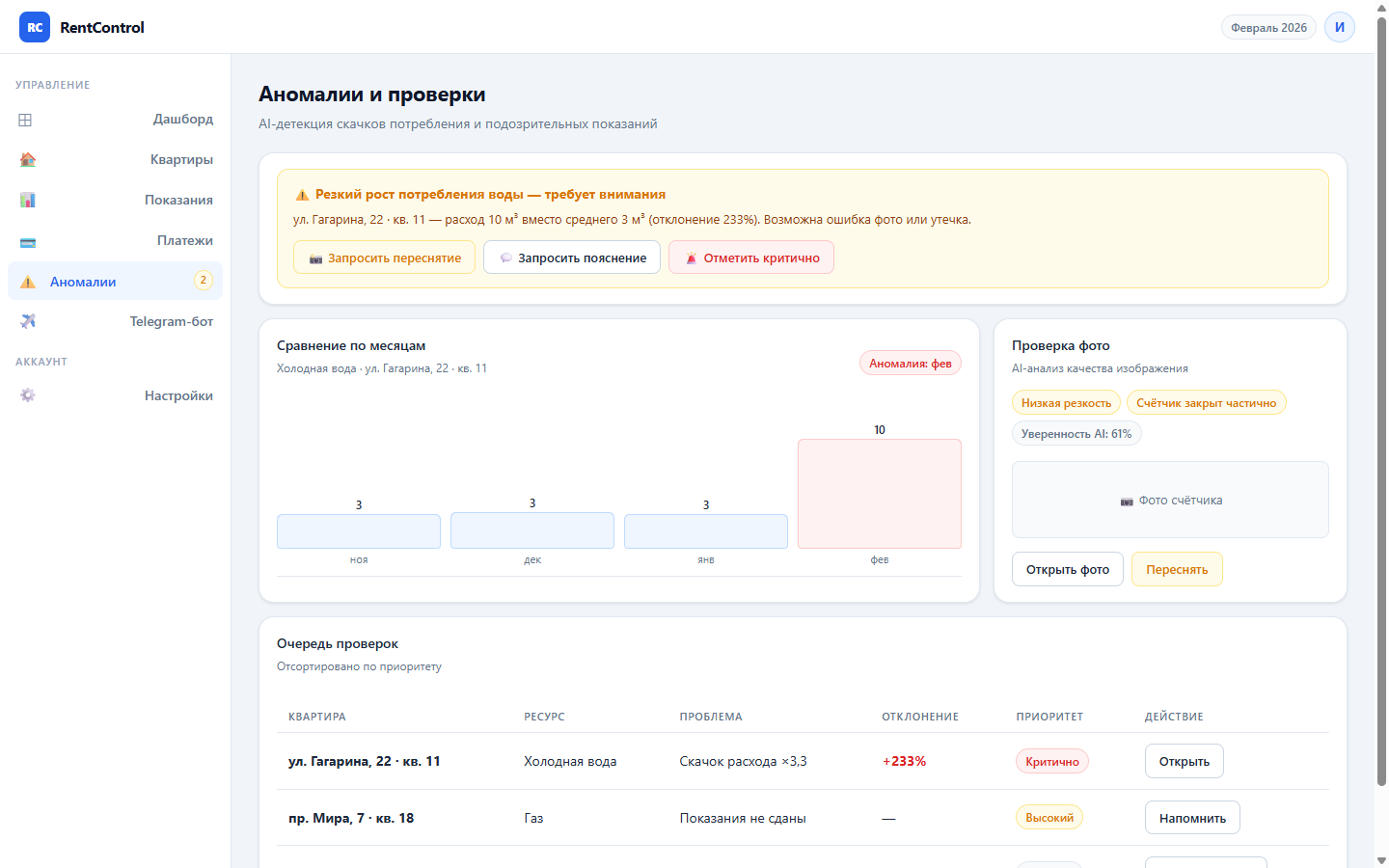Click the plane icon for Telegram-бот
Viewport: 1389px width, 868px height.
(28, 321)
